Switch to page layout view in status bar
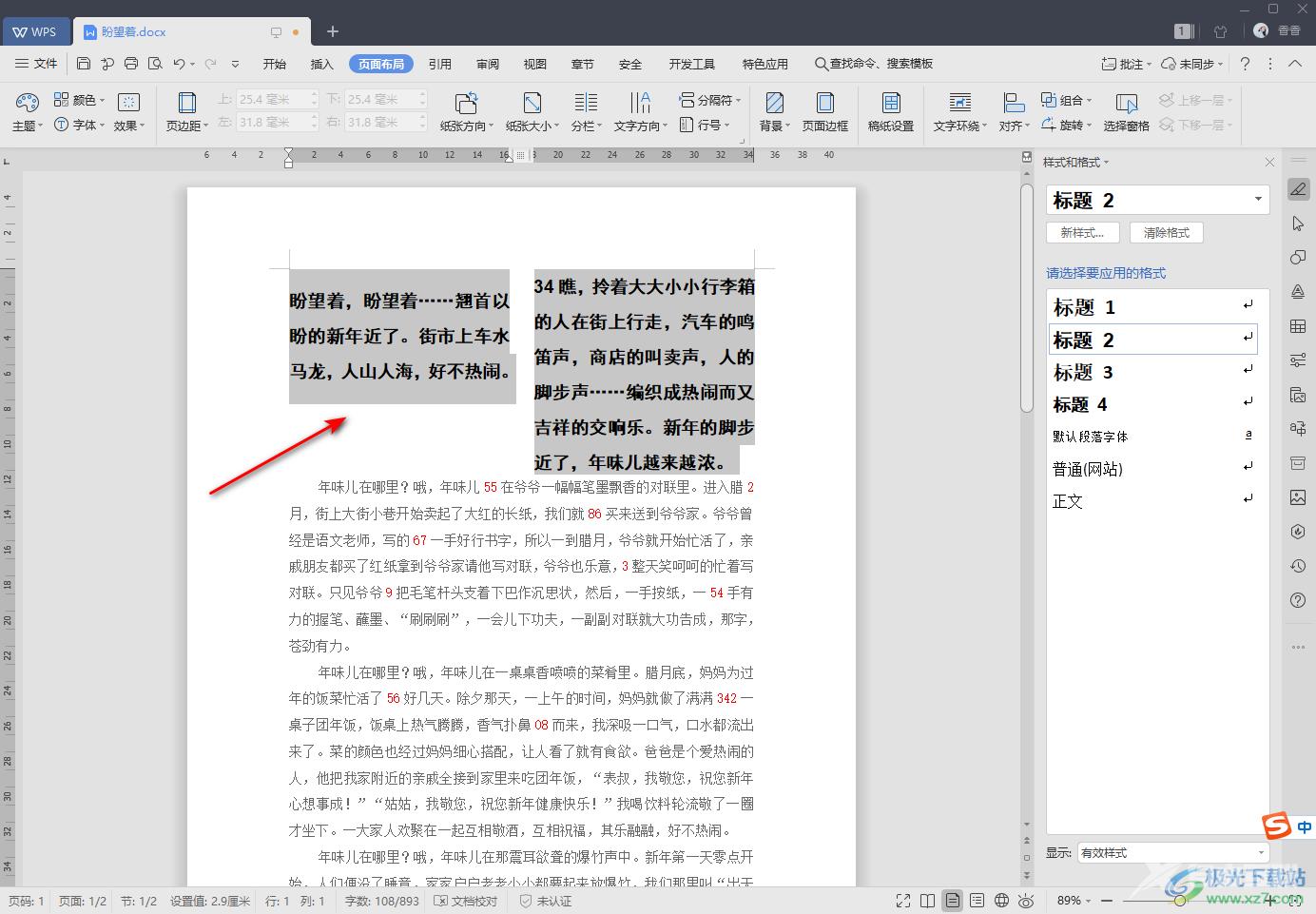The width and height of the screenshot is (1316, 914). click(952, 901)
